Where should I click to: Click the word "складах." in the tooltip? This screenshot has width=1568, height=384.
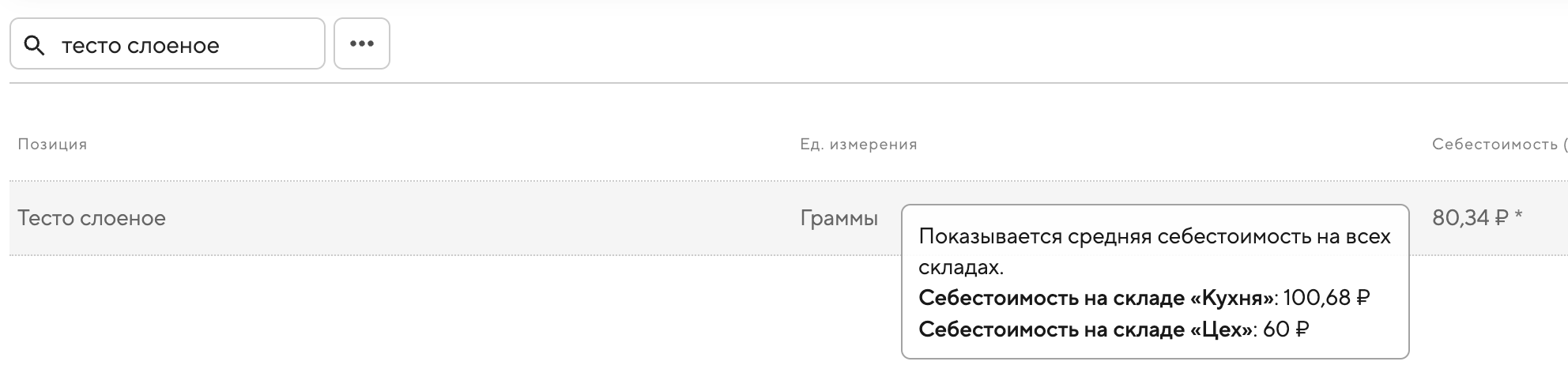click(961, 267)
